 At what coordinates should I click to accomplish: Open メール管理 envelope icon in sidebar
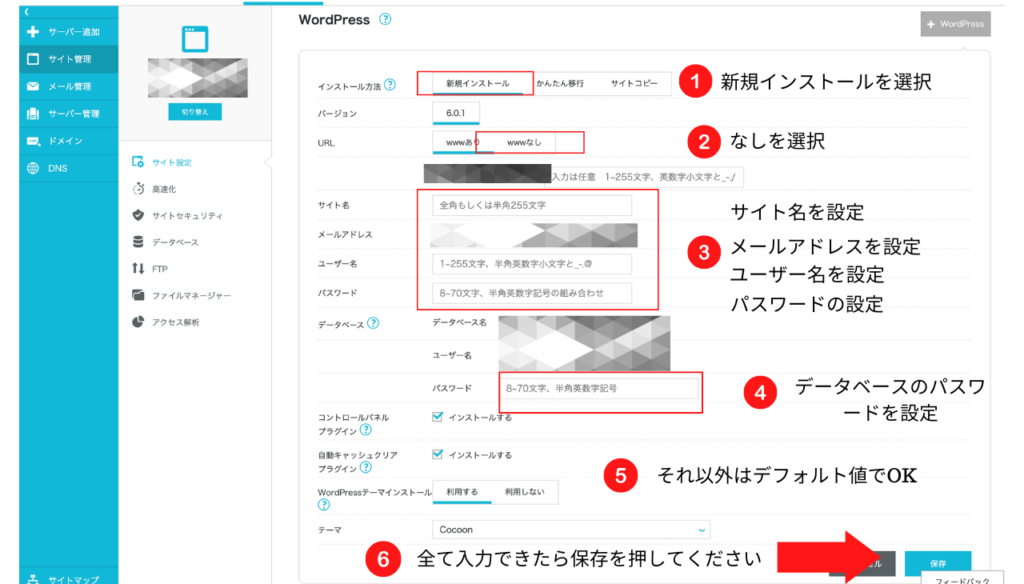coord(33,86)
